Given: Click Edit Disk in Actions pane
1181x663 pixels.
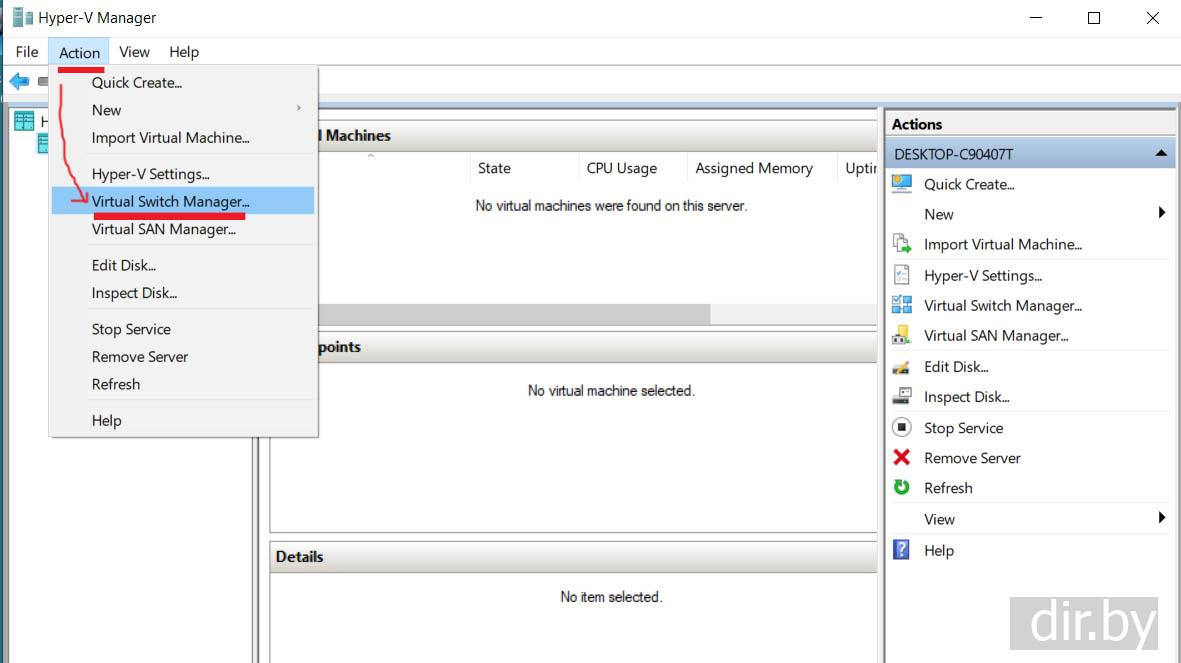Looking at the screenshot, I should 956,366.
